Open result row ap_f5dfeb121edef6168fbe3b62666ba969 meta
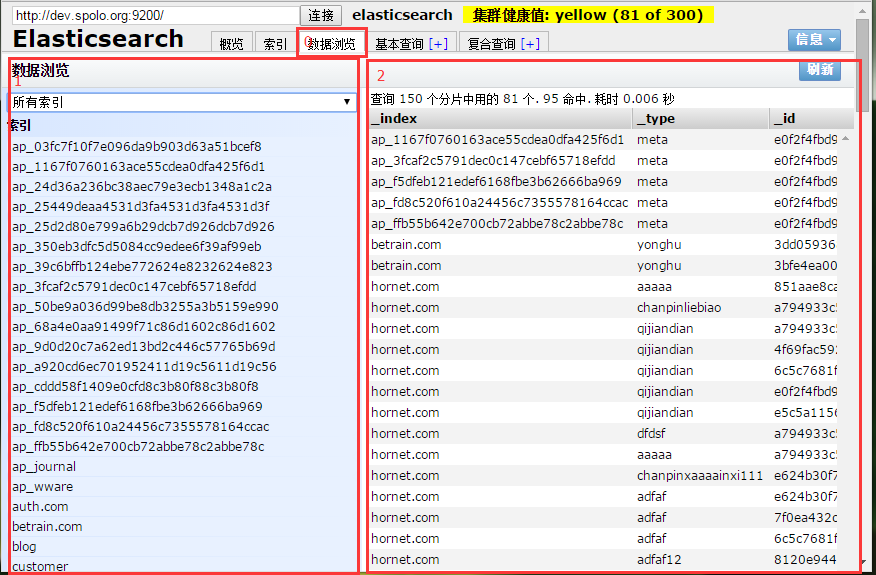The image size is (876, 575). (x=603, y=182)
